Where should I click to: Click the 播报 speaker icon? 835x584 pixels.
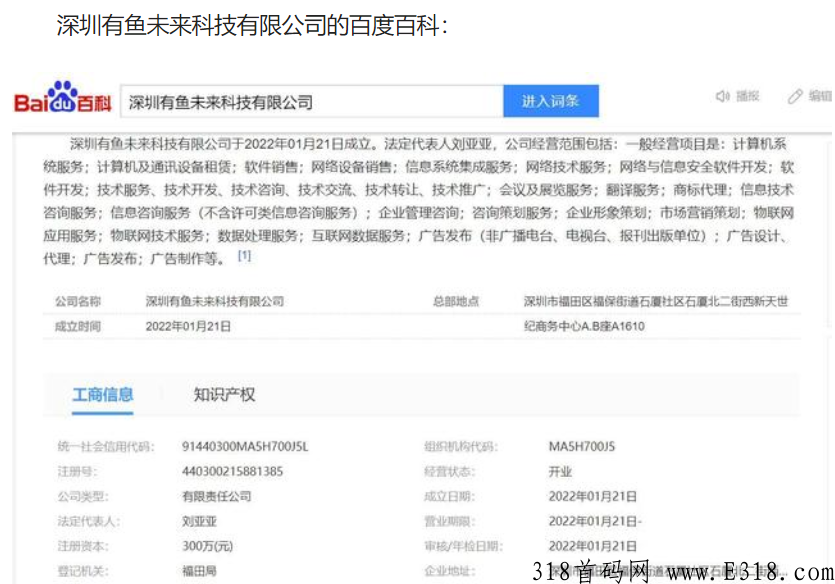tap(722, 96)
